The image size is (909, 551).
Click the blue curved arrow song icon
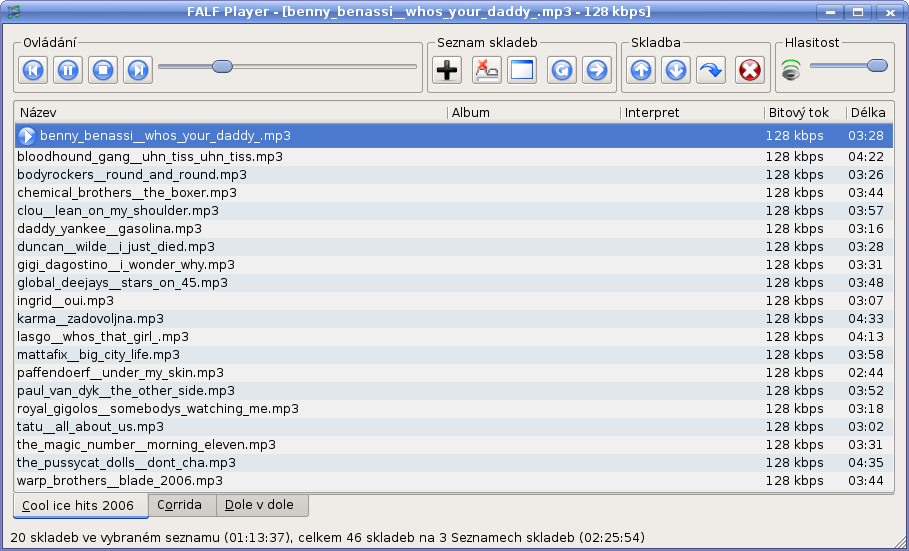711,69
